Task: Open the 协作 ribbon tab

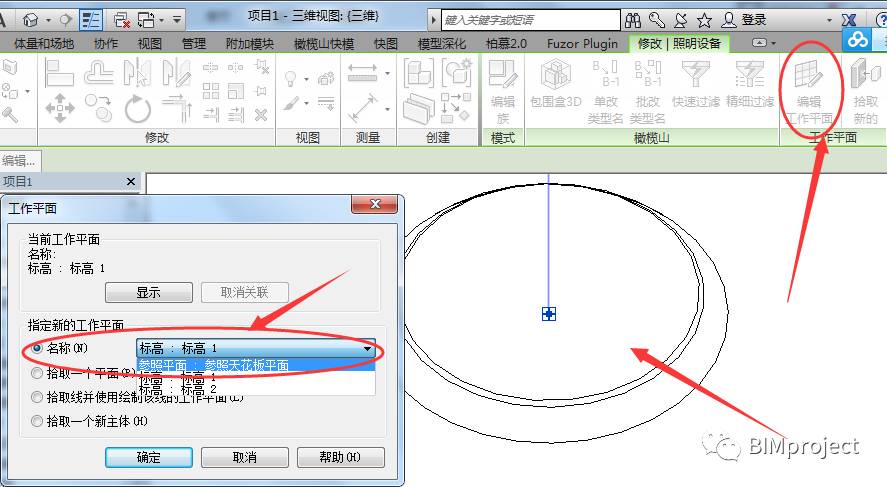Action: (106, 44)
